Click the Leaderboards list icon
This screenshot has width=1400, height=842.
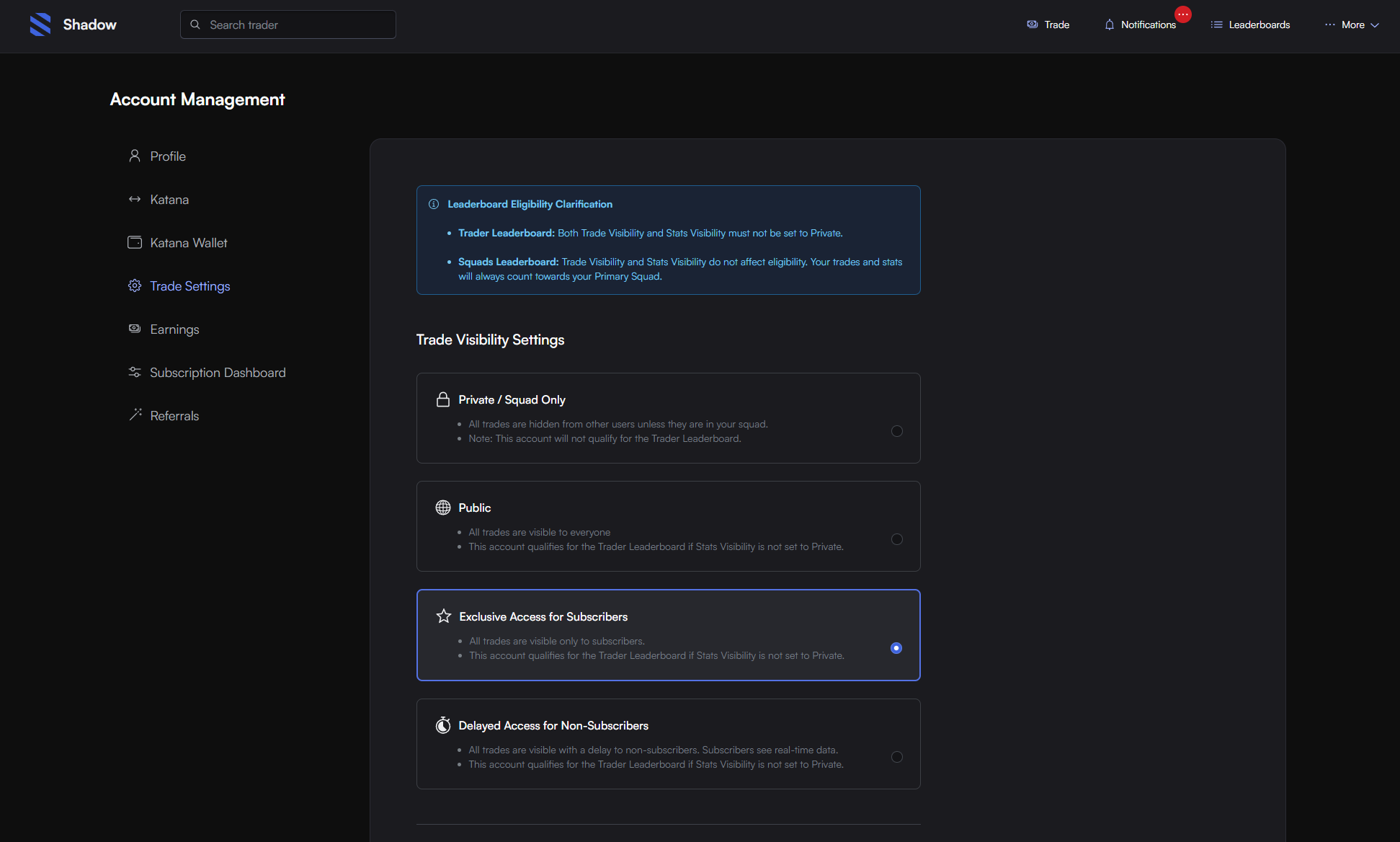tap(1216, 25)
